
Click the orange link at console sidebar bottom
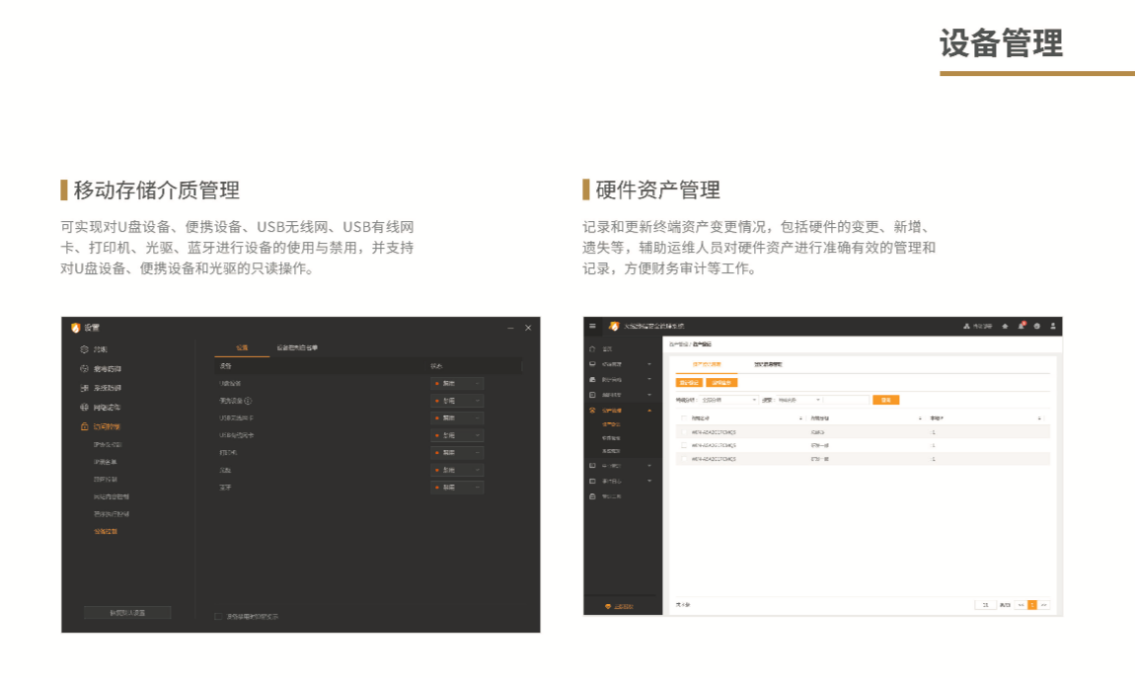620,606
